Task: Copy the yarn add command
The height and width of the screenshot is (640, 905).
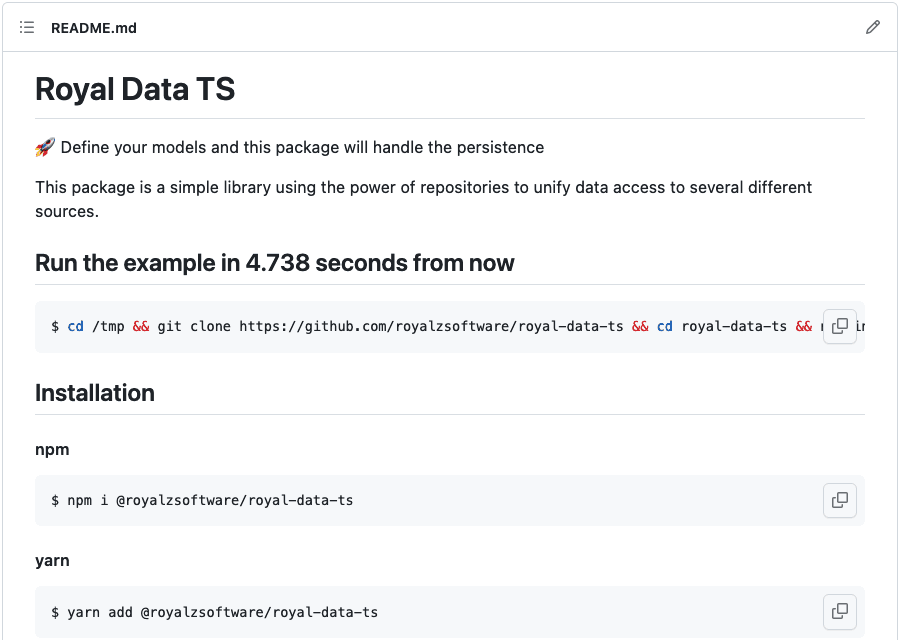Action: click(840, 612)
